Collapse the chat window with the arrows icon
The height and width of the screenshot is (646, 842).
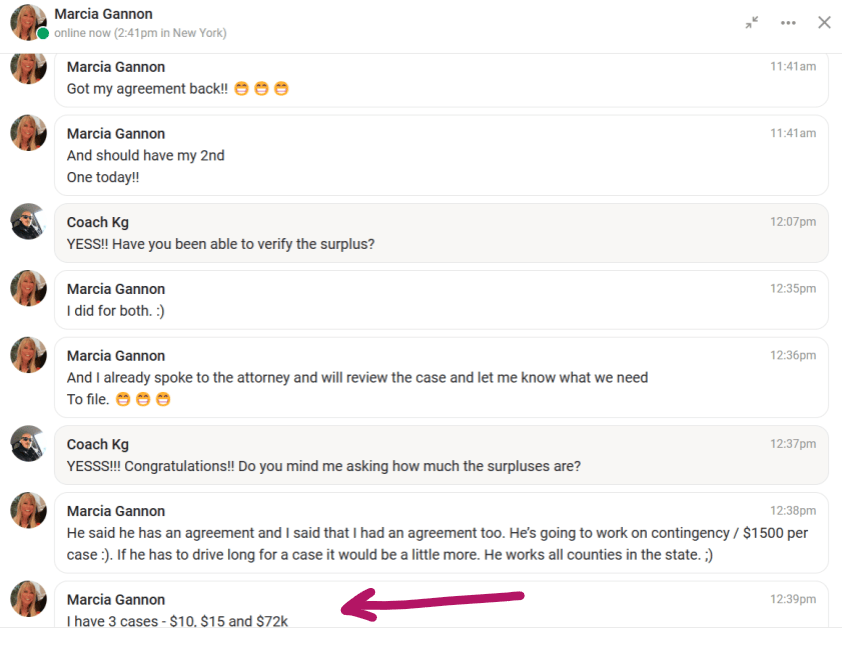point(752,22)
